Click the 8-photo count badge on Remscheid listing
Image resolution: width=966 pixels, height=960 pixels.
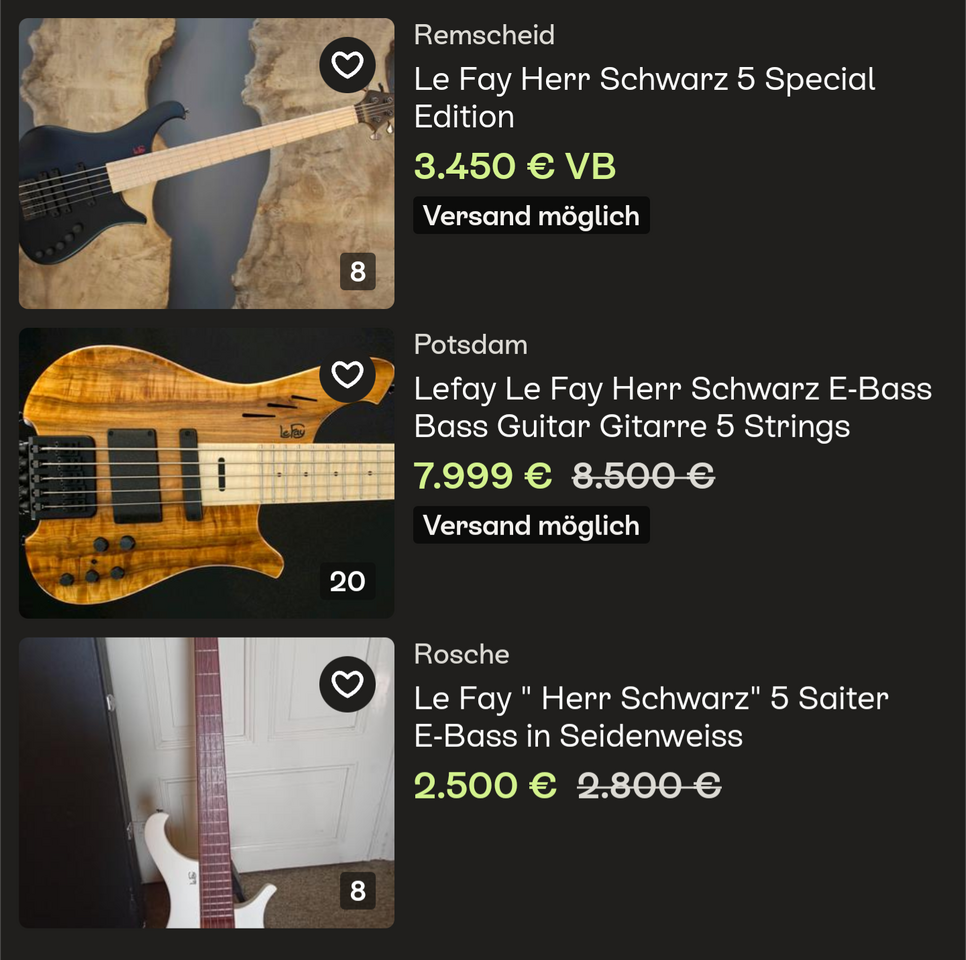(x=357, y=271)
